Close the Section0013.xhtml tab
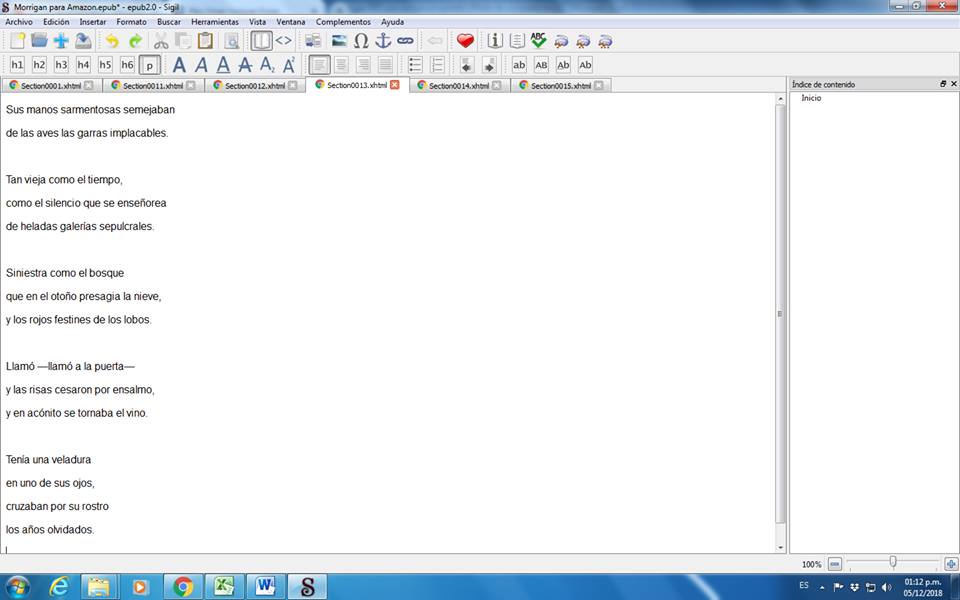Screen dimensions: 960x600 395,85
